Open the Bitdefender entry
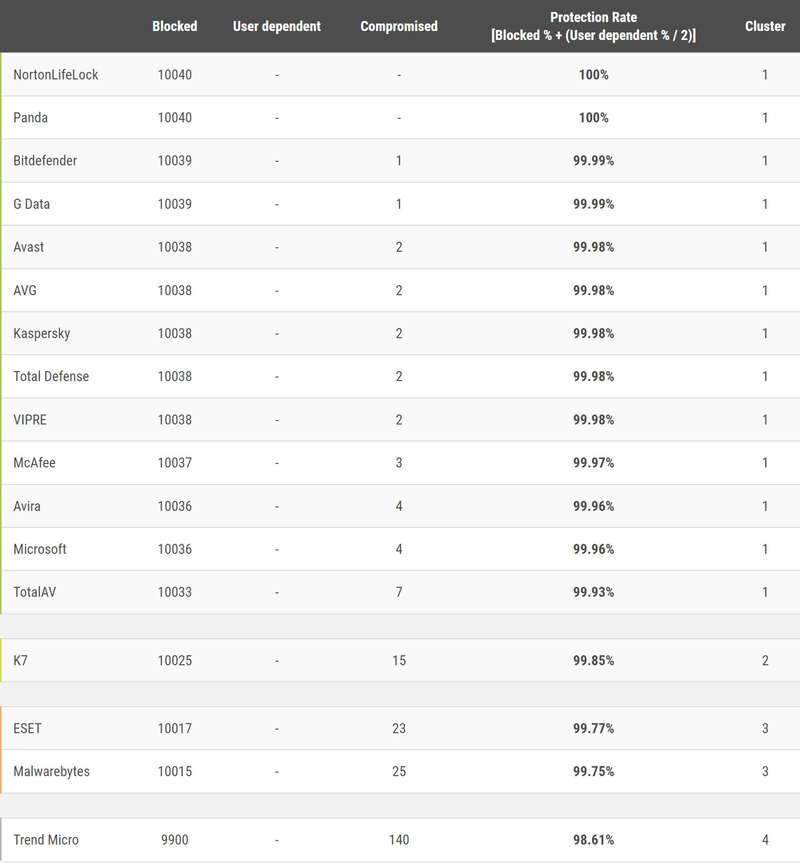 [x=45, y=161]
